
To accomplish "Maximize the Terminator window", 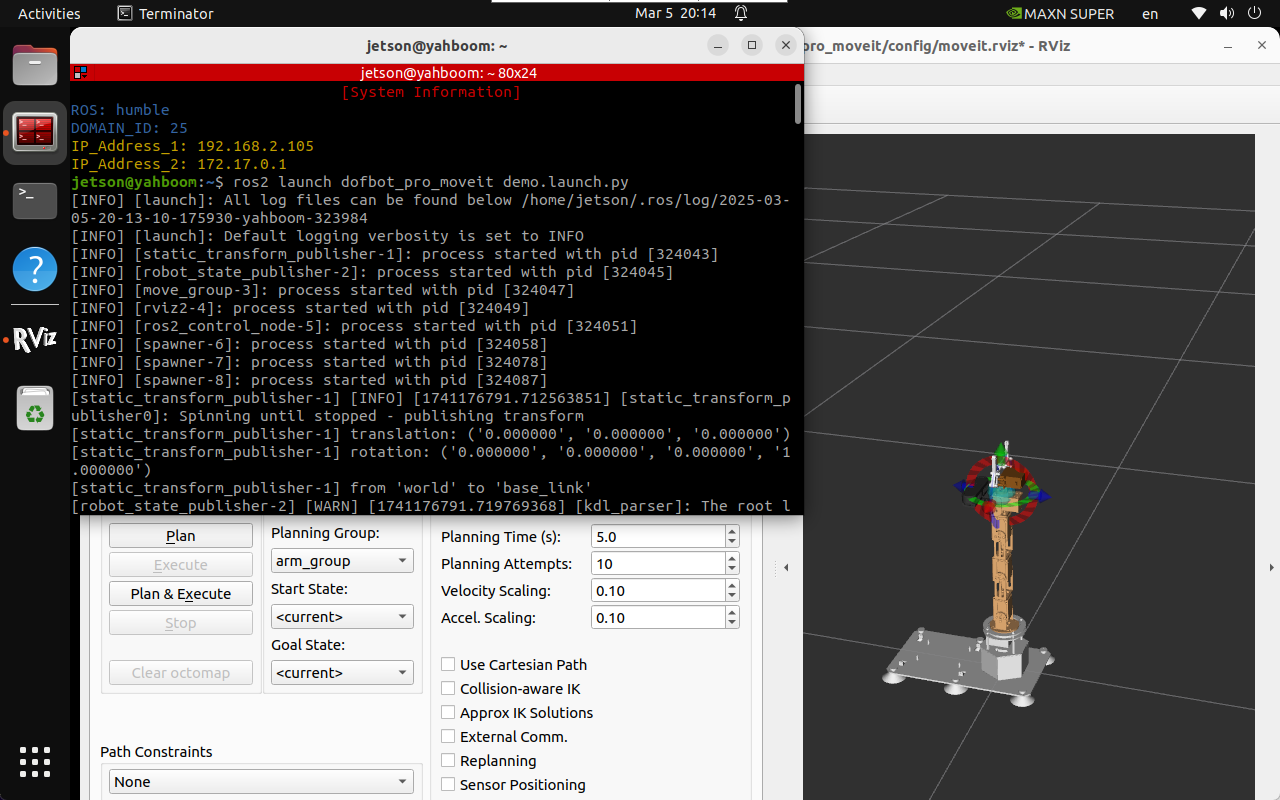I will [752, 46].
